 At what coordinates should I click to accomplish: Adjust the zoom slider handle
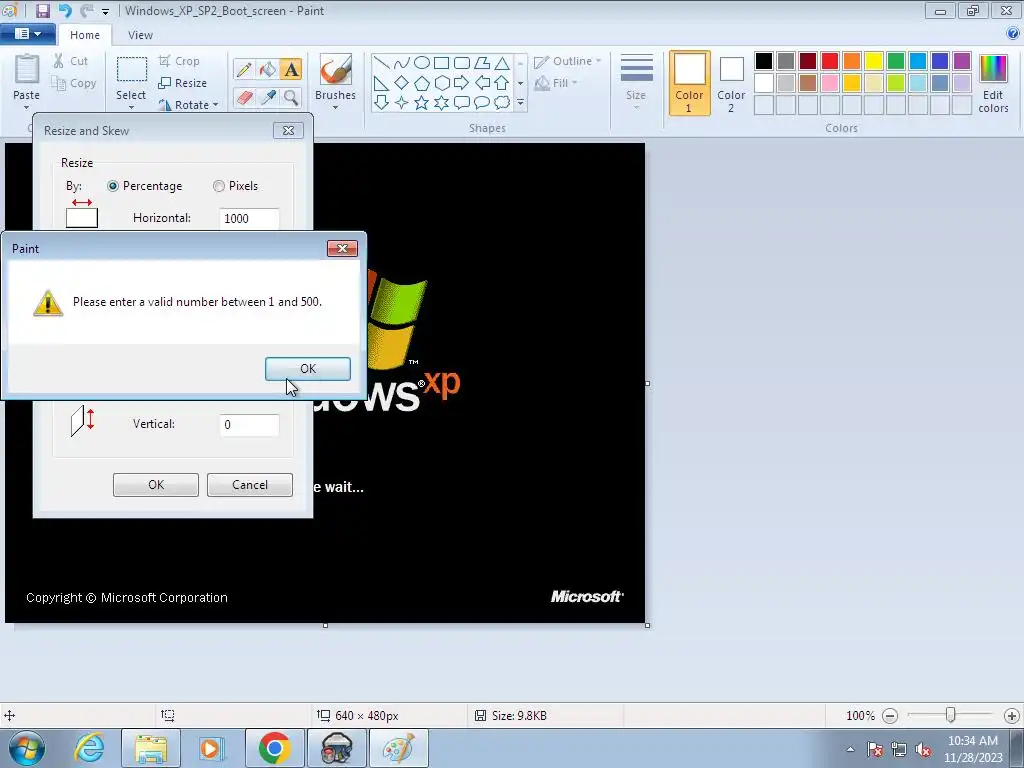950,715
